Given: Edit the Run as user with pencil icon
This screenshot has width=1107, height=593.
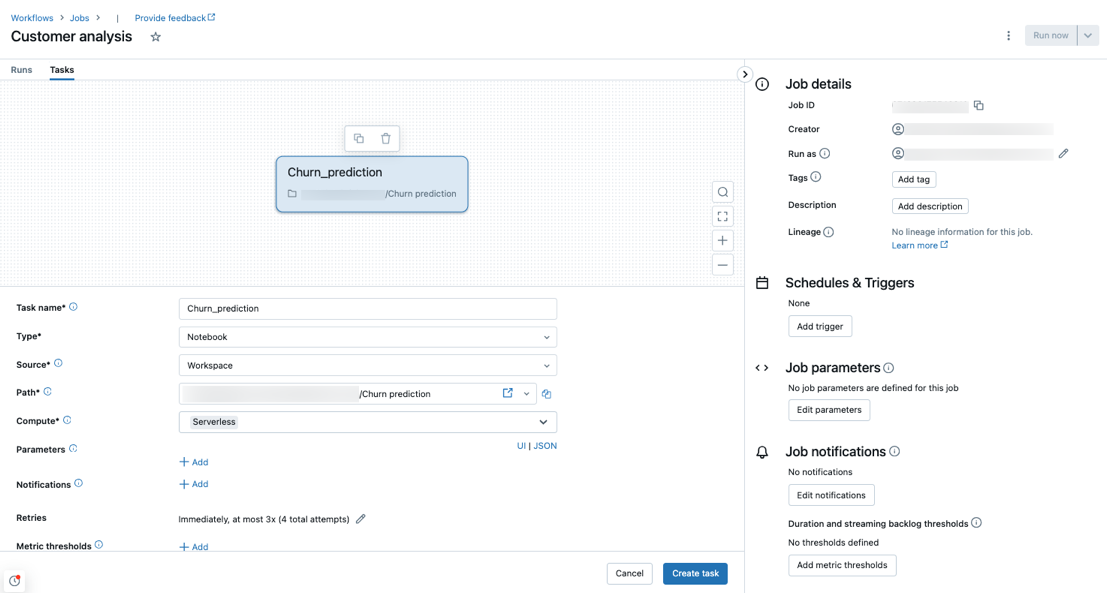Looking at the screenshot, I should click(1063, 153).
